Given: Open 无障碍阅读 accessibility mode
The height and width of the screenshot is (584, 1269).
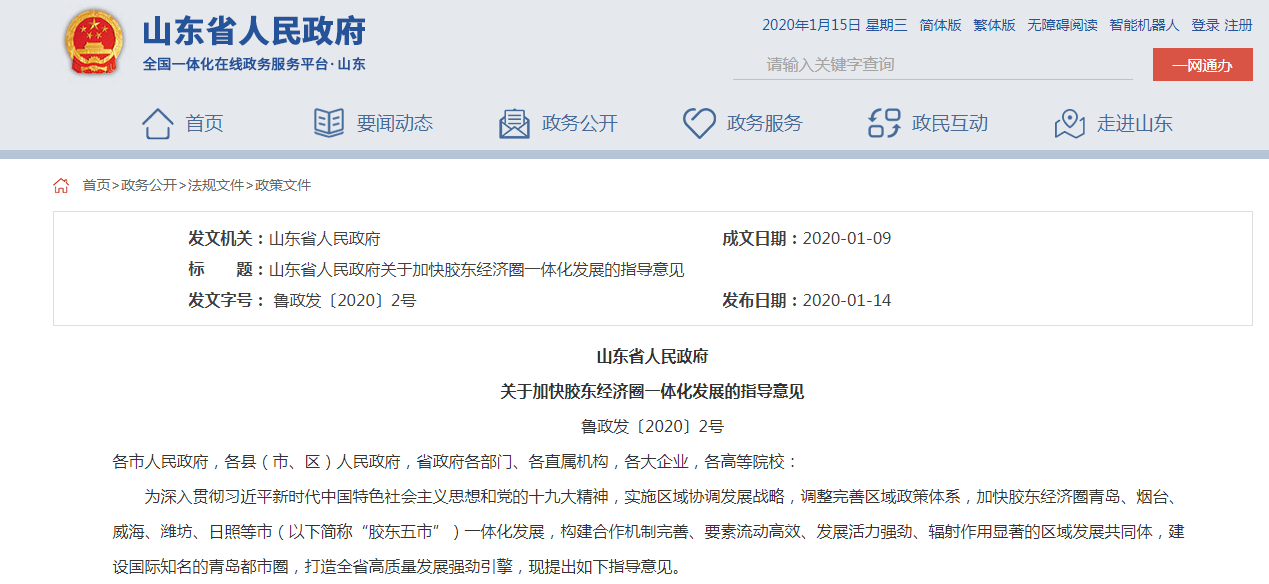Looking at the screenshot, I should click(1062, 25).
